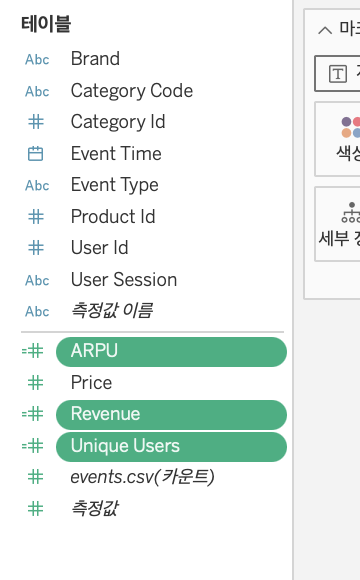
Task: Select the 측정값 이름 field
Action: pos(112,310)
